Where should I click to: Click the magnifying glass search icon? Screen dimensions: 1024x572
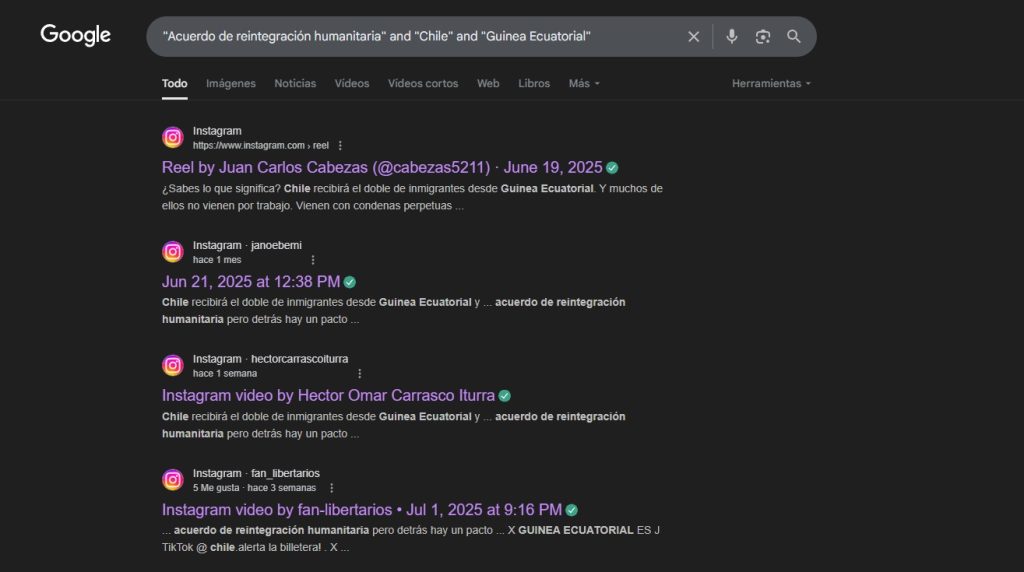pos(793,37)
